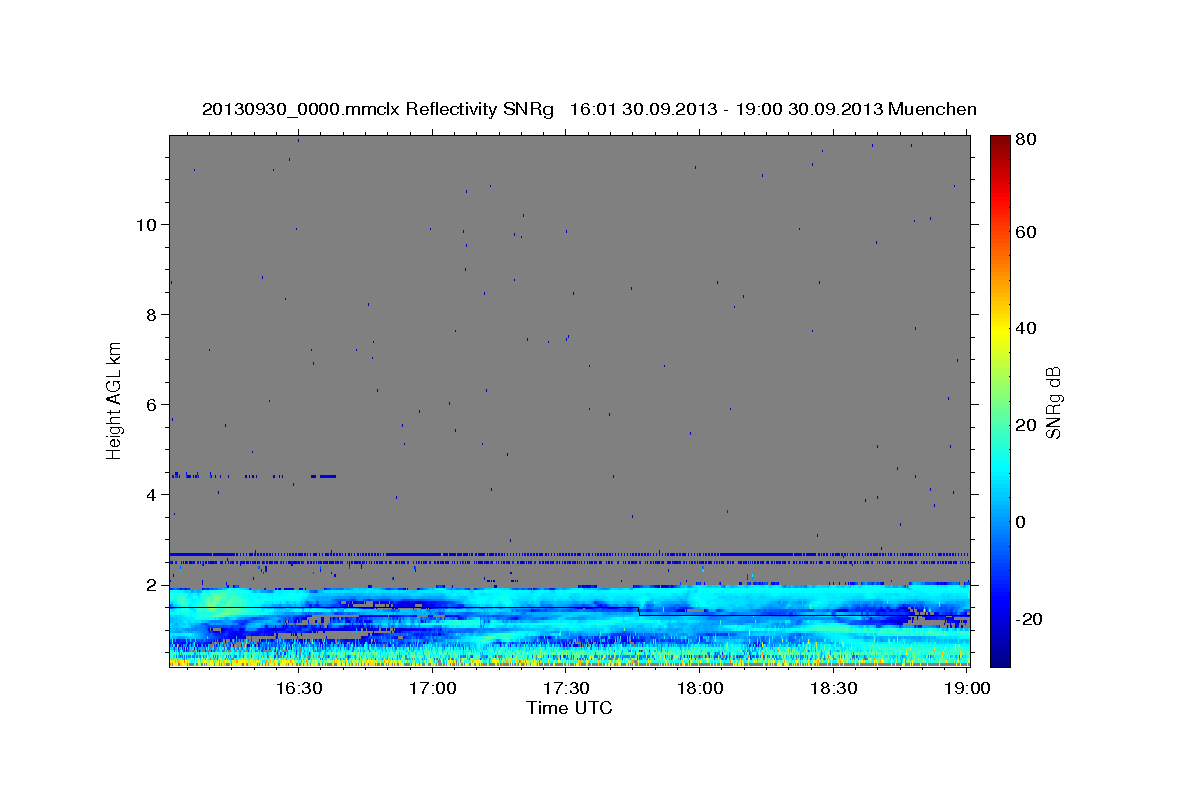
Task: Click the 19:00 time tick label
Action: 967,688
